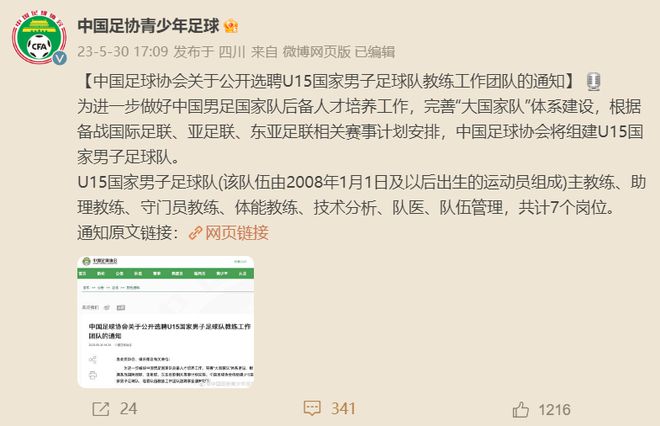Click the bracketed U15 headline text
The width and height of the screenshot is (660, 426).
pyautogui.click(x=330, y=81)
